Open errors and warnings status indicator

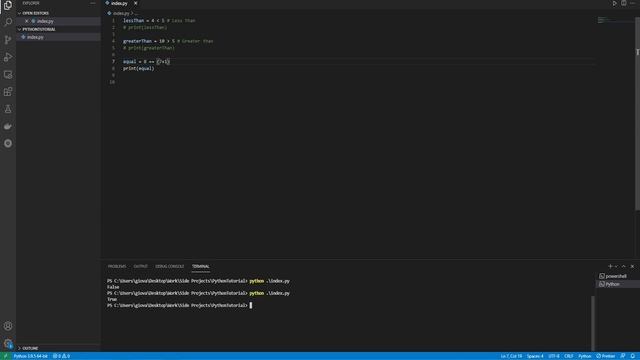click(61, 356)
